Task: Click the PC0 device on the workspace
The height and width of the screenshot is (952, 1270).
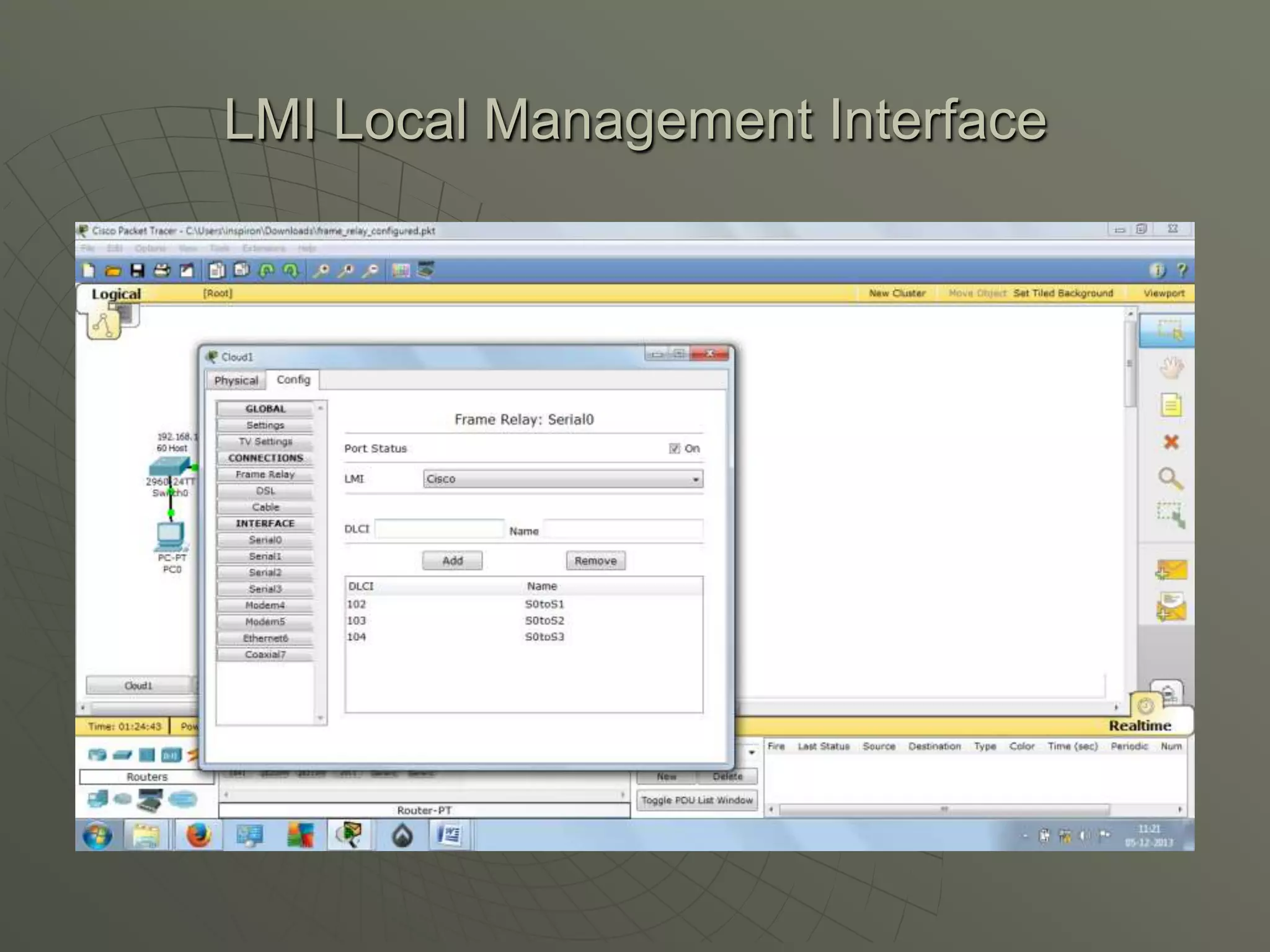Action: pos(171,537)
